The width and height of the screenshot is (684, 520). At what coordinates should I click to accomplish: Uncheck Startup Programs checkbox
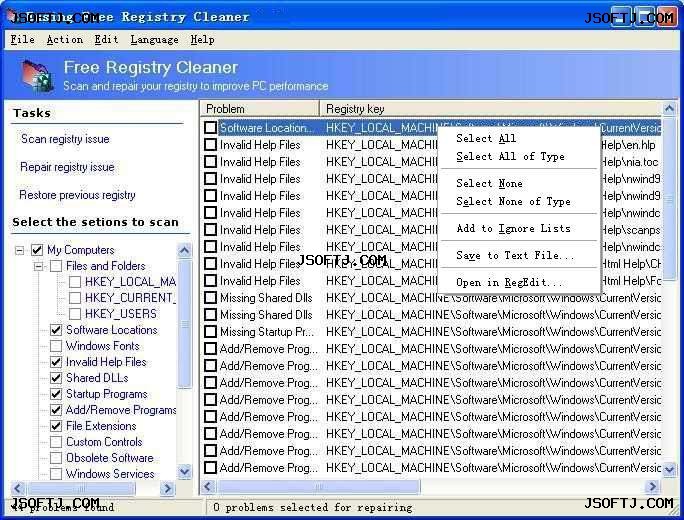pyautogui.click(x=56, y=394)
